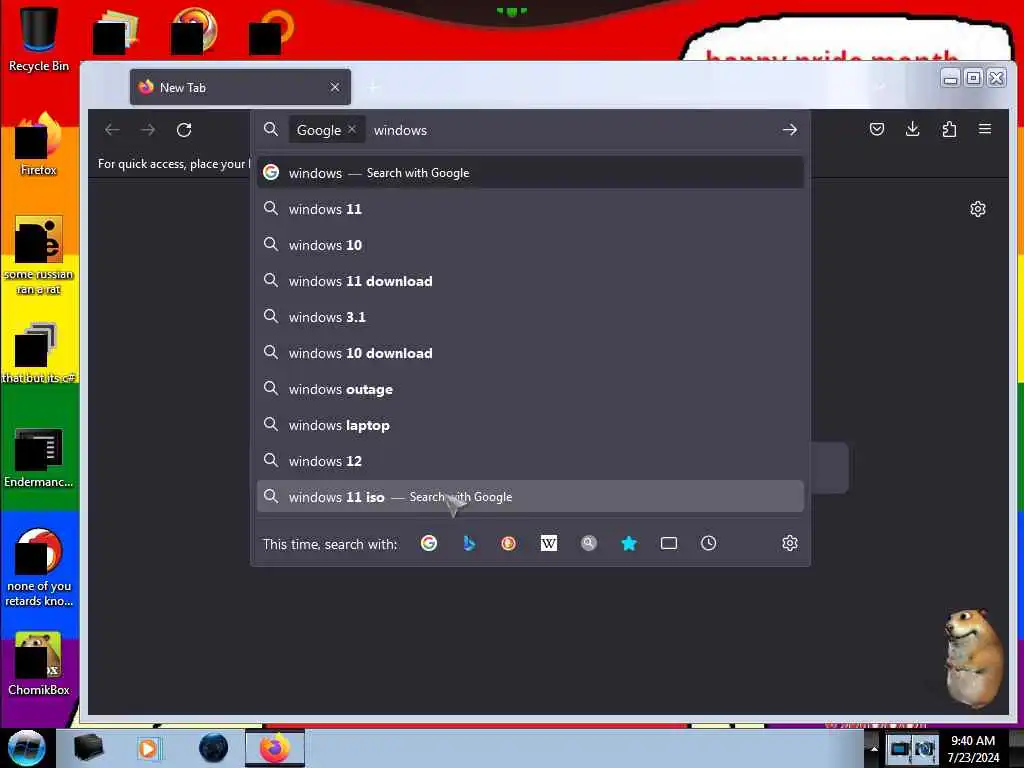Click the address bar text 'windows'
1024x768 pixels.
[x=400, y=130]
